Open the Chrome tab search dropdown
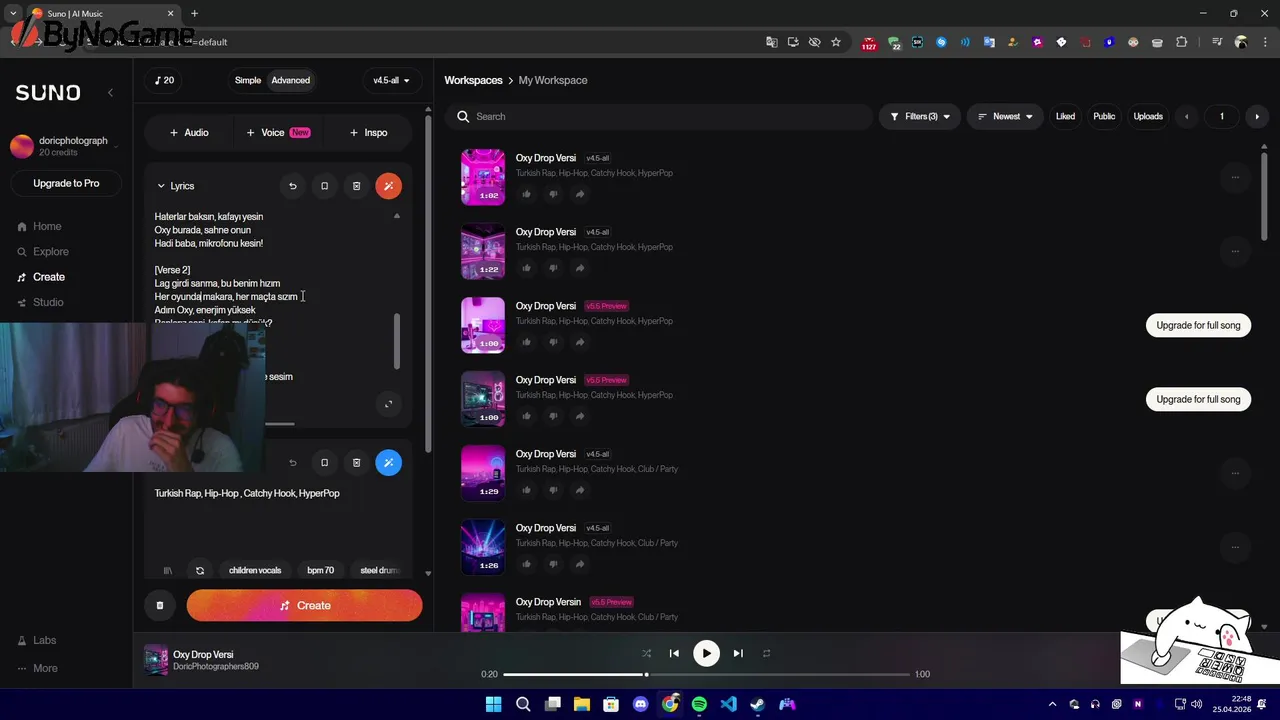Viewport: 1280px width, 720px height. pos(13,13)
